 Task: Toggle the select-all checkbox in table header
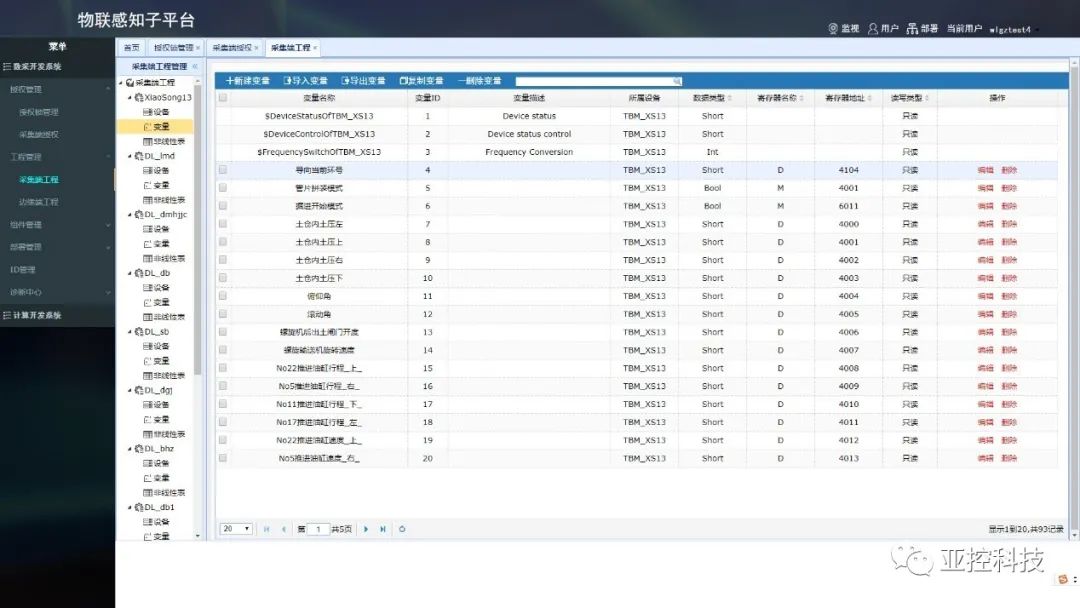222,98
